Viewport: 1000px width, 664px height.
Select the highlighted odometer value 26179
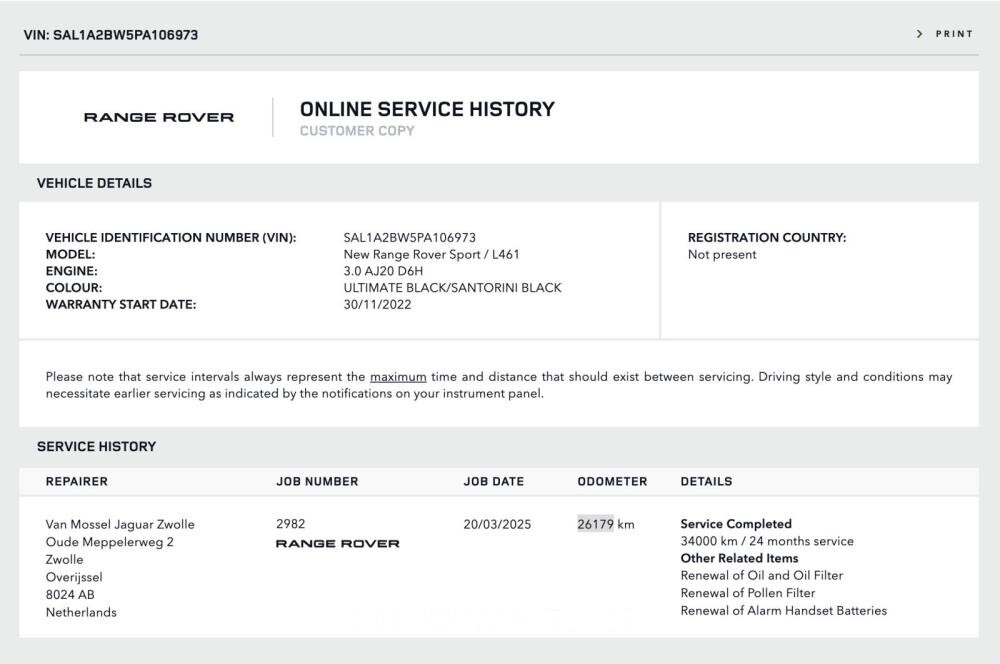pyautogui.click(x=595, y=524)
